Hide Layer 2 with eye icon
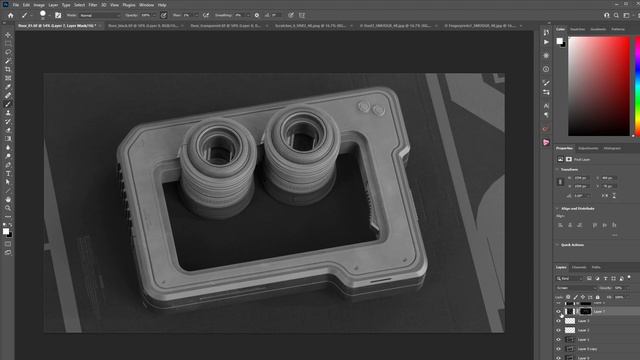640x360 pixels. click(x=558, y=330)
